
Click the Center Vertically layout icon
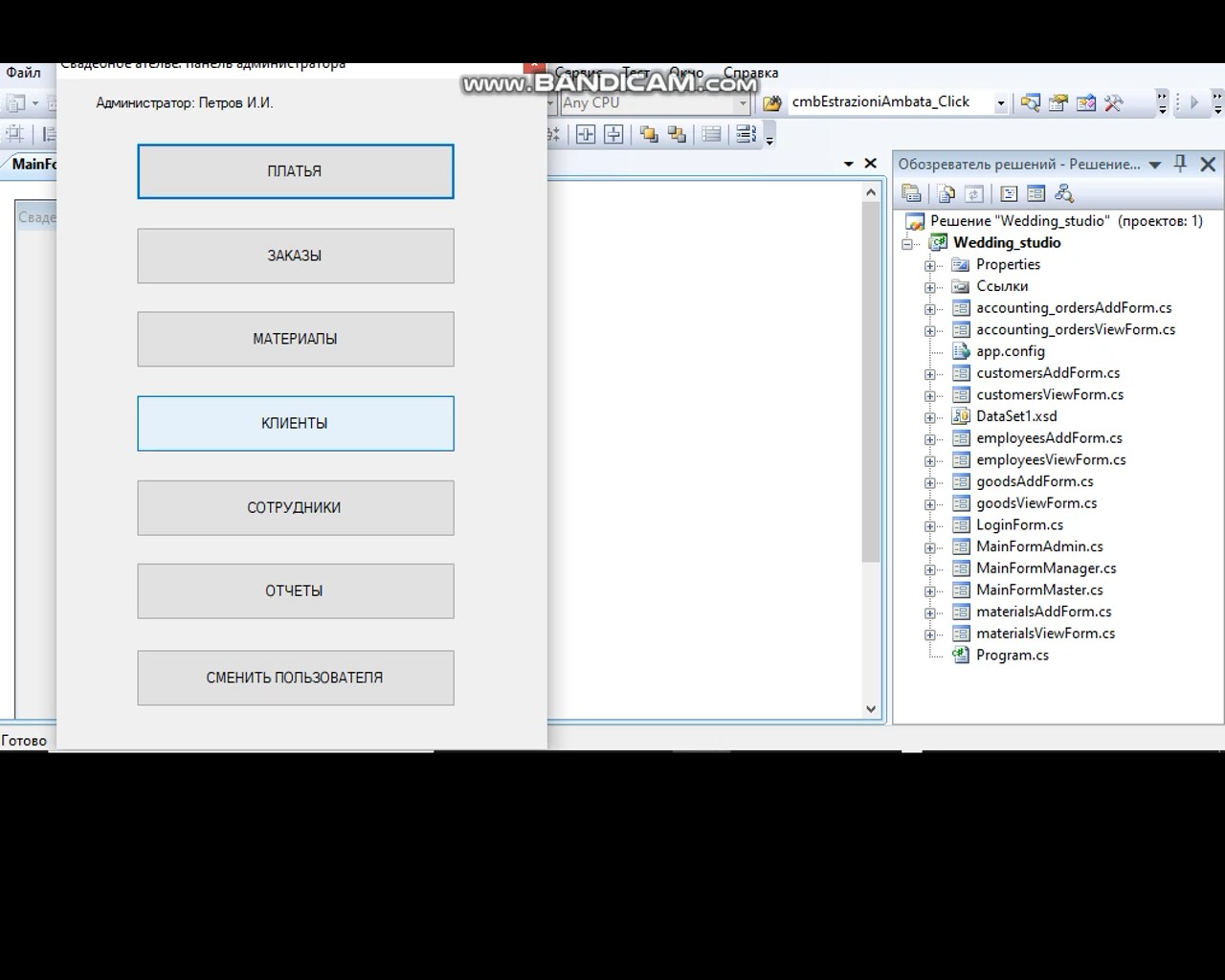[613, 135]
